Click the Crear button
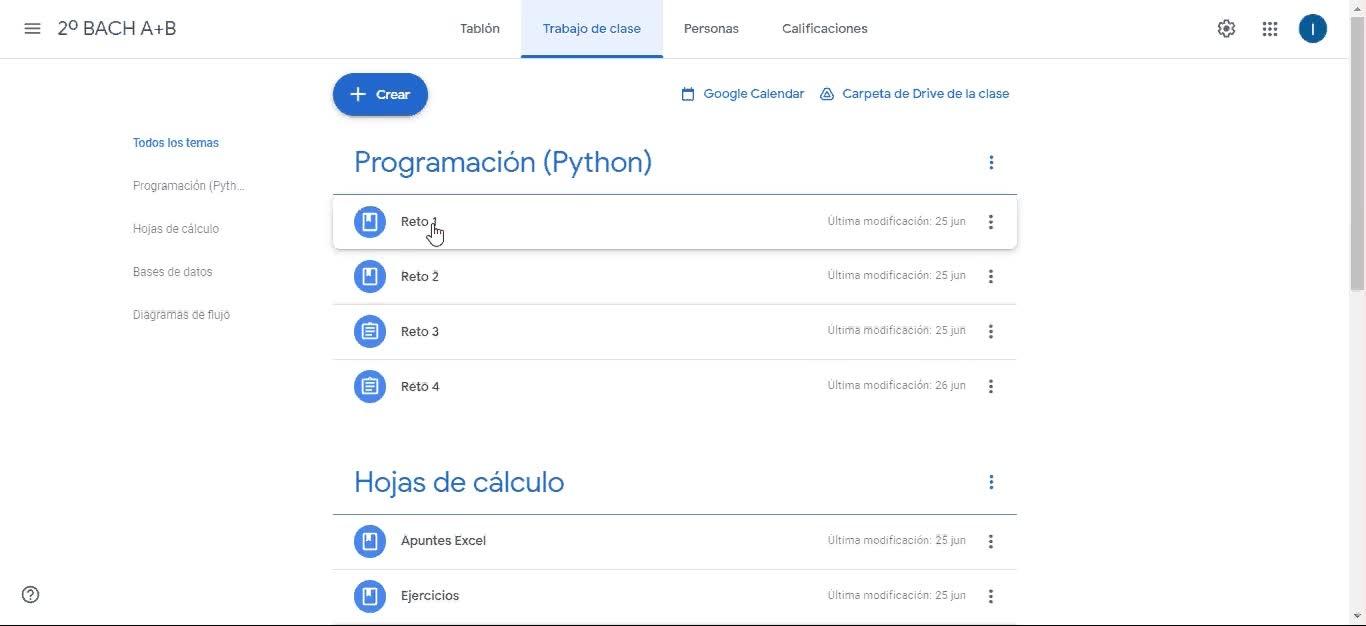Image resolution: width=1366 pixels, height=626 pixels. tap(380, 94)
